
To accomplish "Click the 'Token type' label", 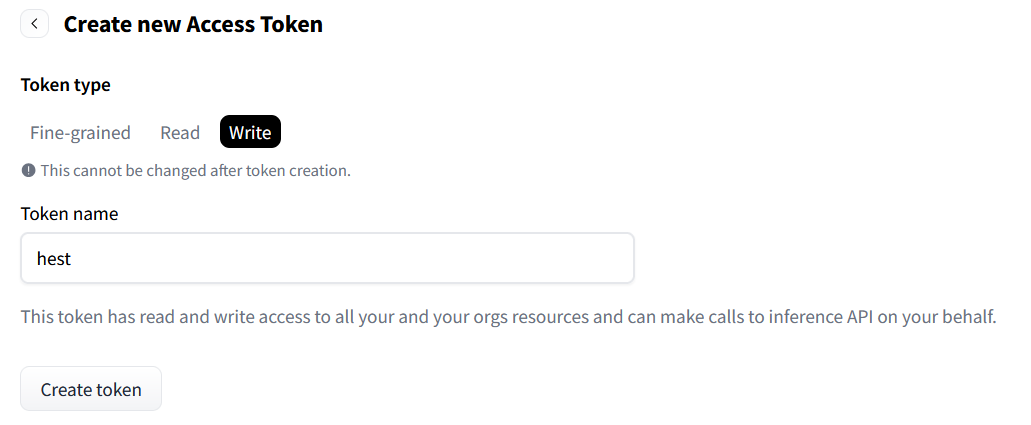I will click(65, 85).
